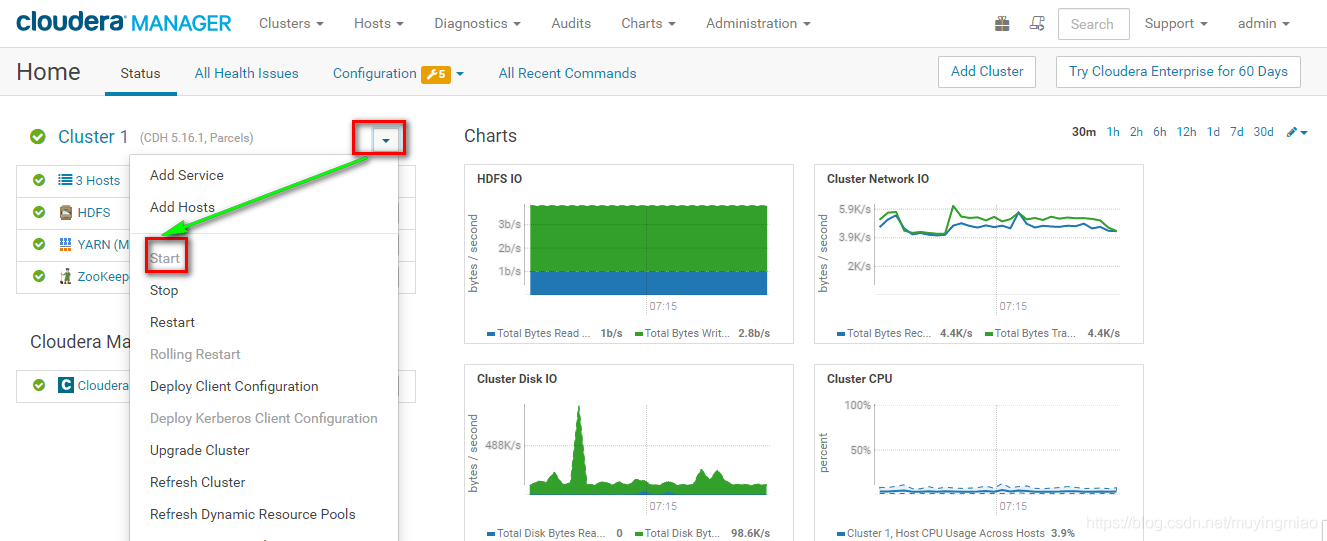The height and width of the screenshot is (541, 1327).
Task: Set chart time range to 12h
Action: (x=1186, y=132)
